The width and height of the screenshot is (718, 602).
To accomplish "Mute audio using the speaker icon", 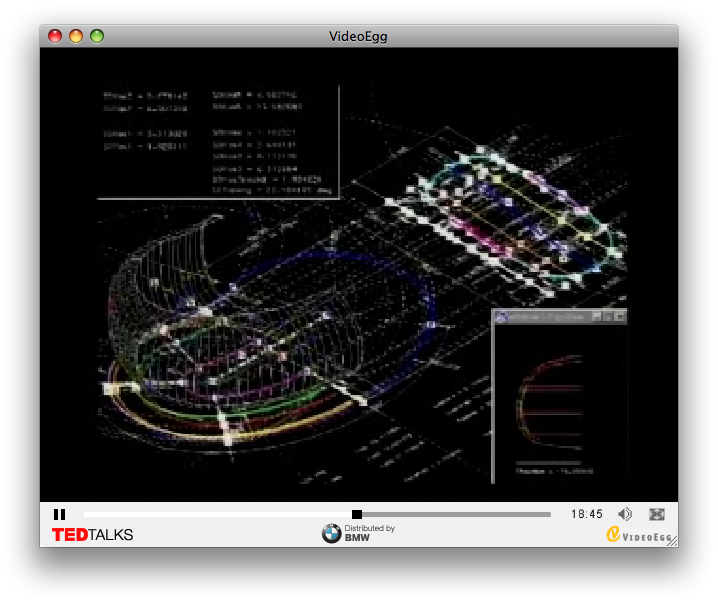I will point(625,514).
